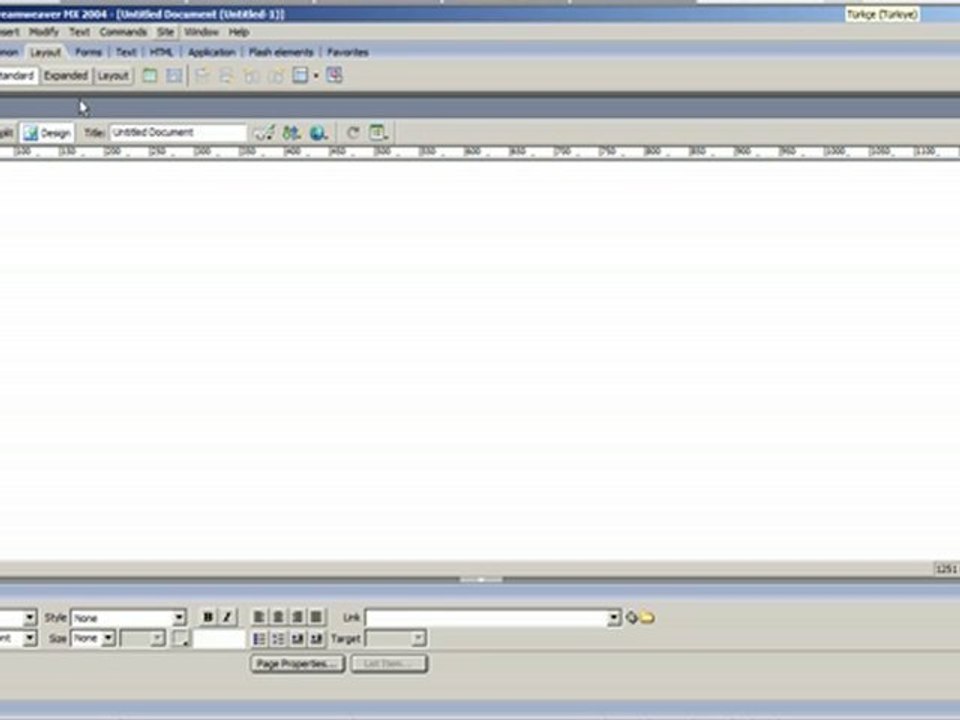960x720 pixels.
Task: Click the Text Outdent icon
Action: coord(297,639)
